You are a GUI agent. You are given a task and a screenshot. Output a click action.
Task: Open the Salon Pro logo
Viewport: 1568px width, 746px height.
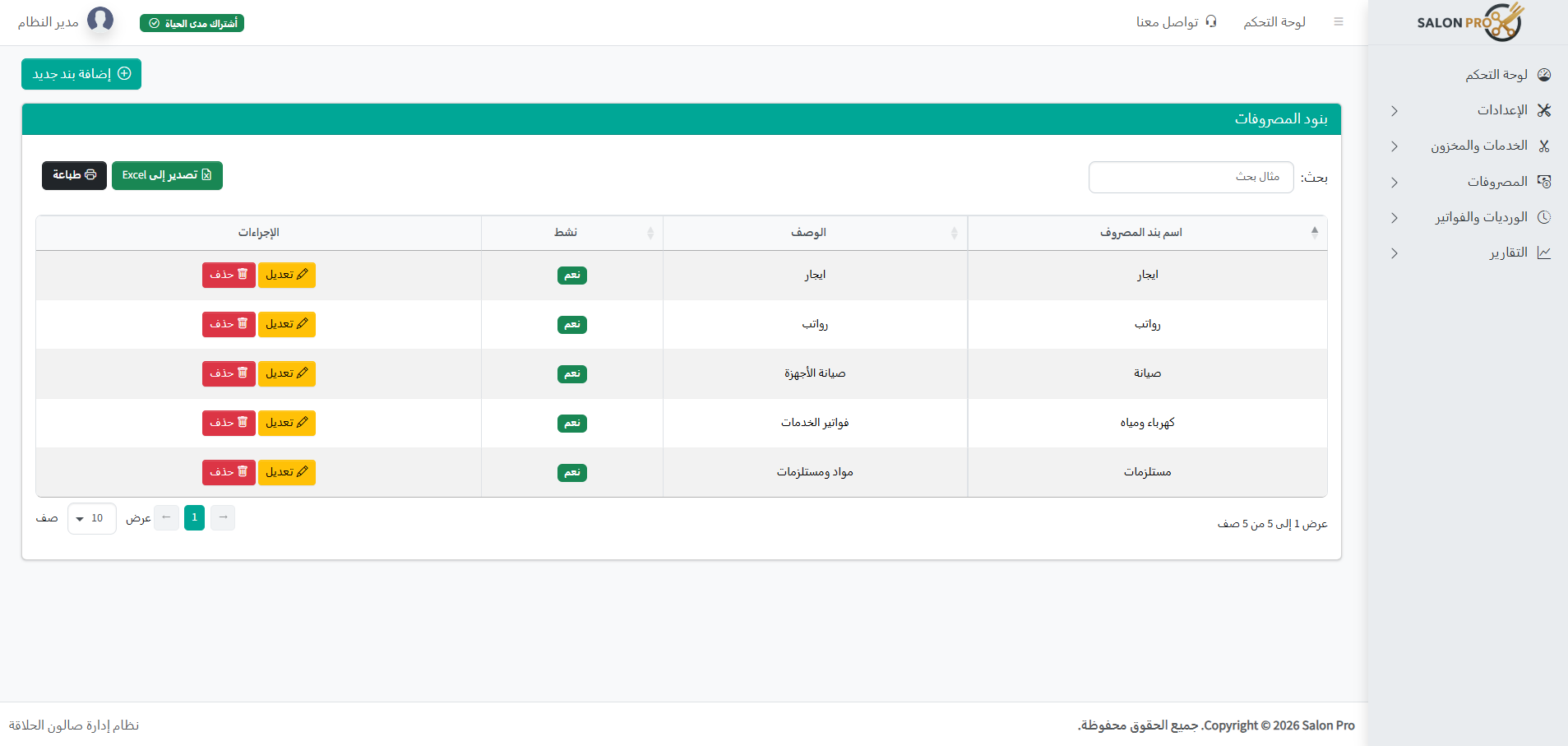point(1469,22)
